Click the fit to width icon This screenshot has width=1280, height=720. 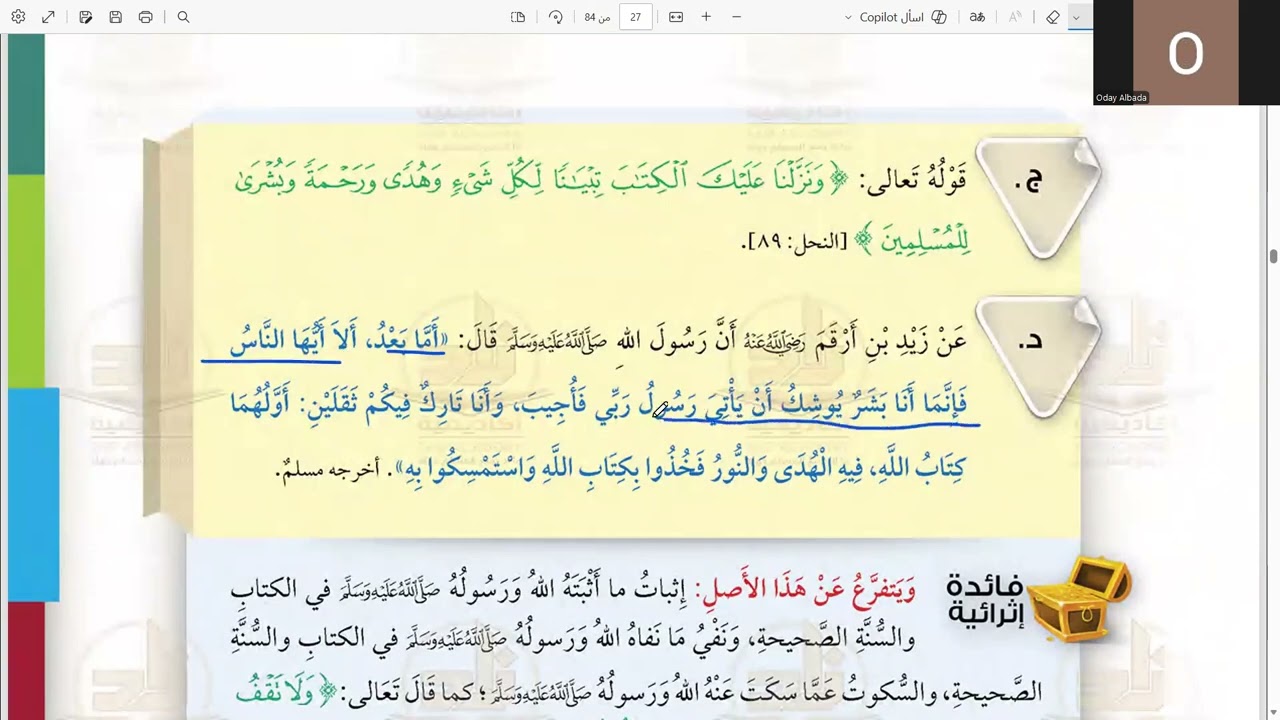pyautogui.click(x=676, y=17)
